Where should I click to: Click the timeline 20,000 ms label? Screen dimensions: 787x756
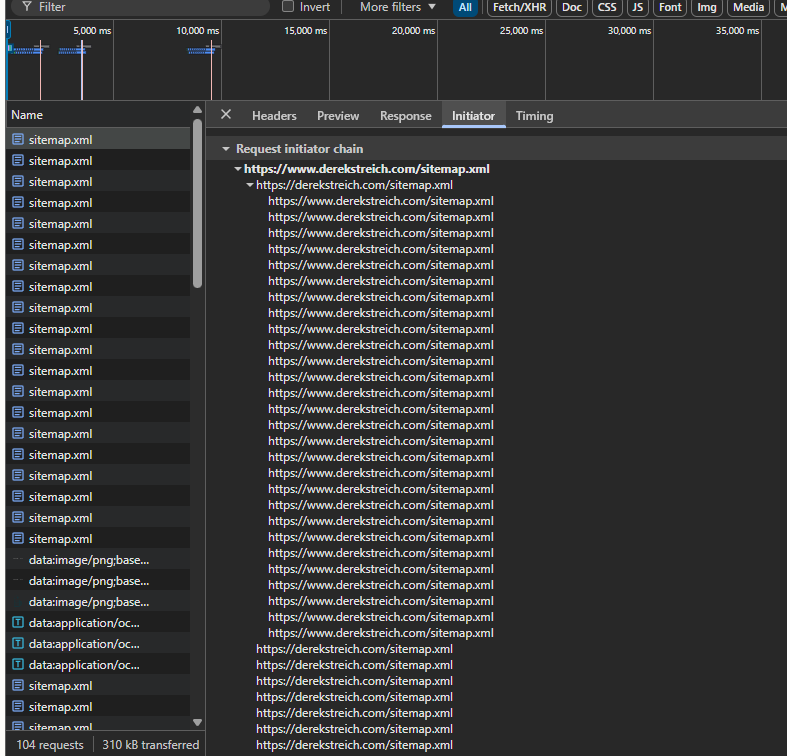coord(413,31)
